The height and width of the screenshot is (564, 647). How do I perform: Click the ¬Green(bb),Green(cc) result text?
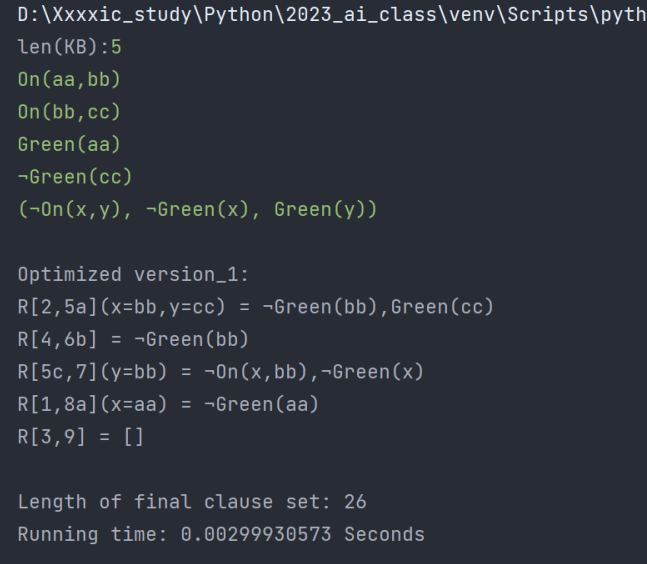pyautogui.click(x=378, y=307)
